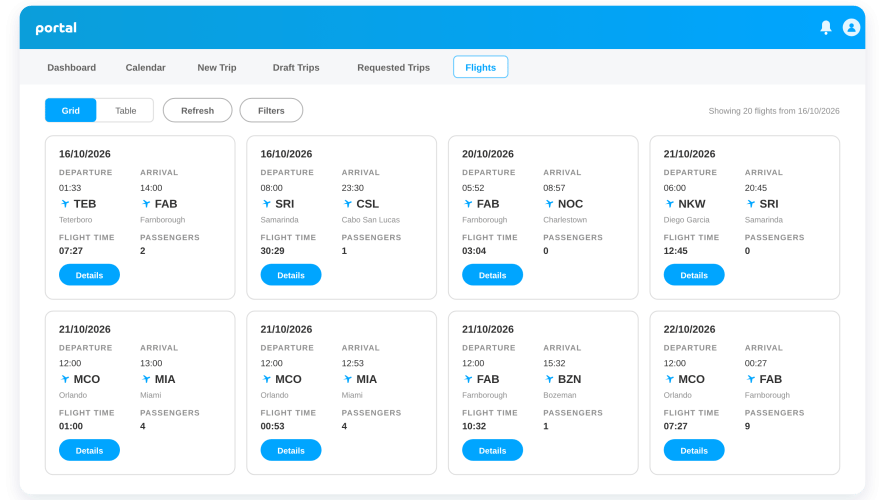The height and width of the screenshot is (500, 885).
Task: Click plane icon beside FAB arriving 00:27
Action: (751, 379)
